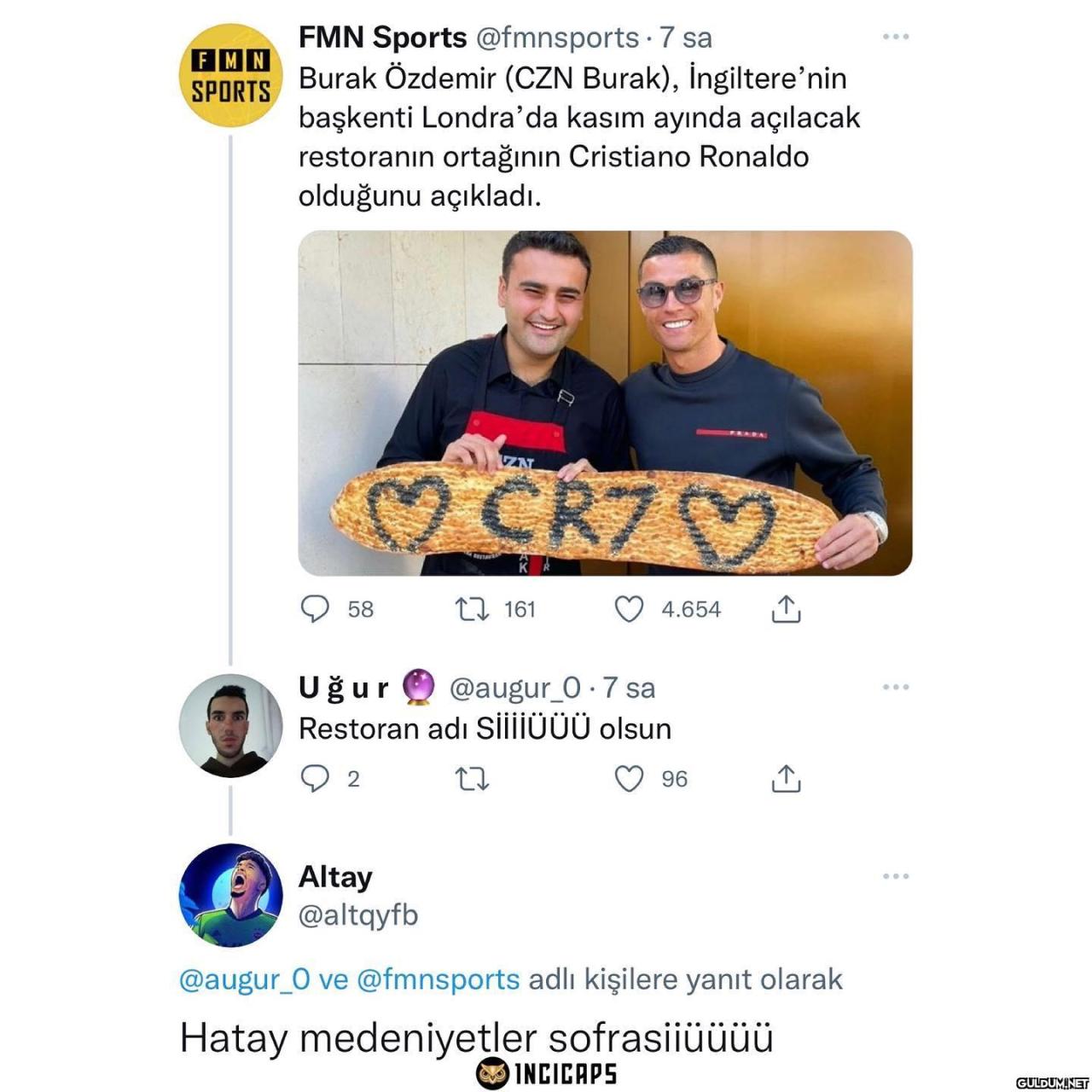Like the FMN Sports tweet
Screen dimensions: 1092x1092
coord(630,608)
